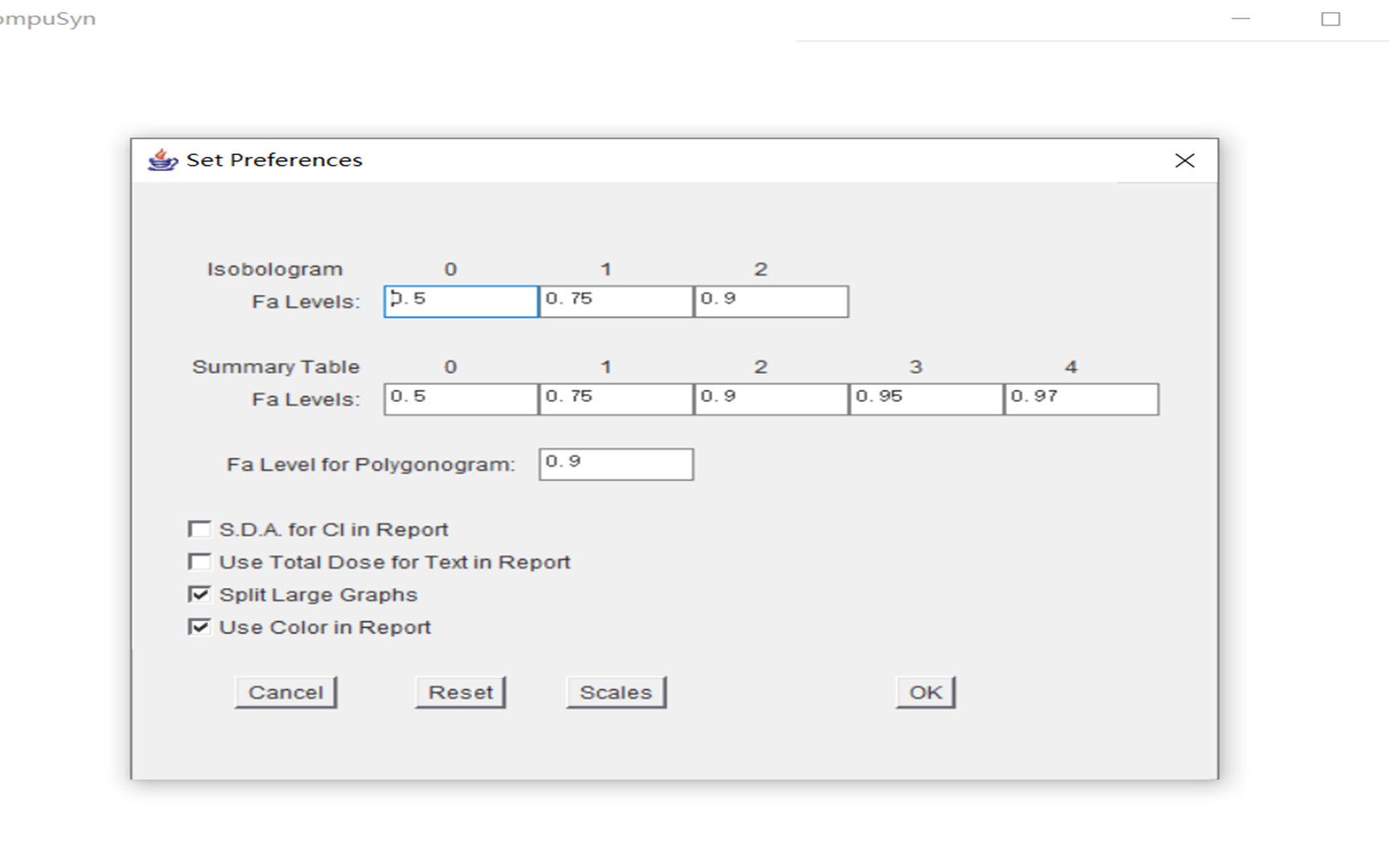Minimize the CompuSyn main window
Screen dimensions: 1389x868
click(1241, 18)
